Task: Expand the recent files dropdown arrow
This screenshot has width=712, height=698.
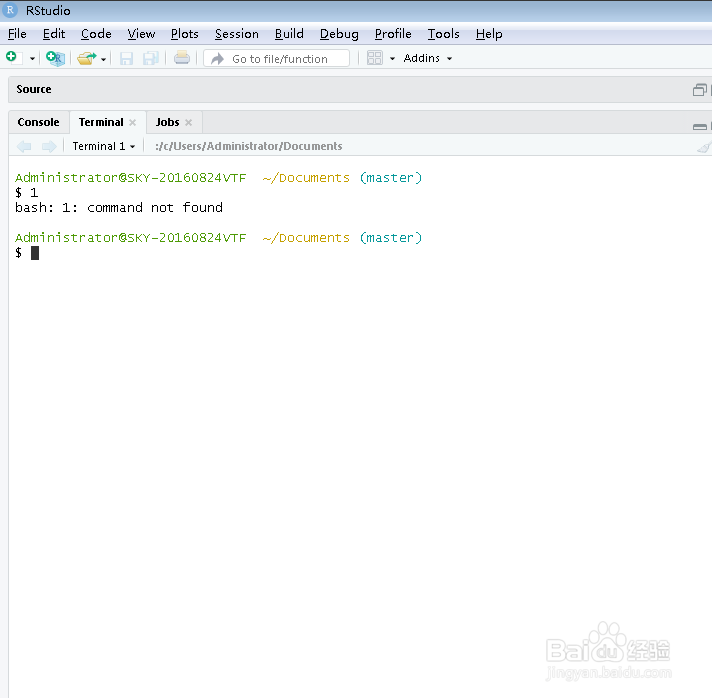Action: click(104, 59)
